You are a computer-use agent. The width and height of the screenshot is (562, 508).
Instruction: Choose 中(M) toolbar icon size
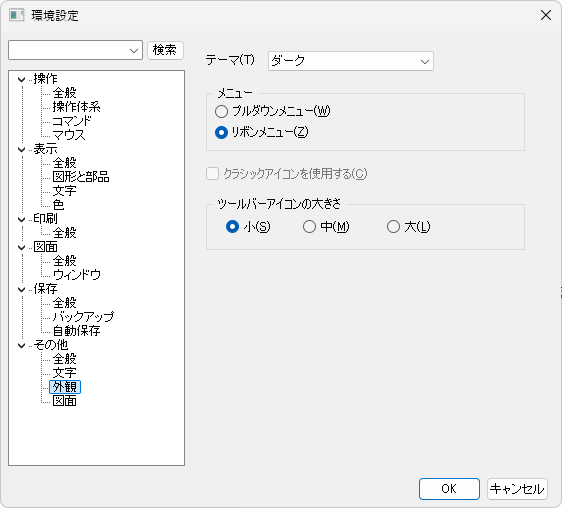tap(309, 227)
